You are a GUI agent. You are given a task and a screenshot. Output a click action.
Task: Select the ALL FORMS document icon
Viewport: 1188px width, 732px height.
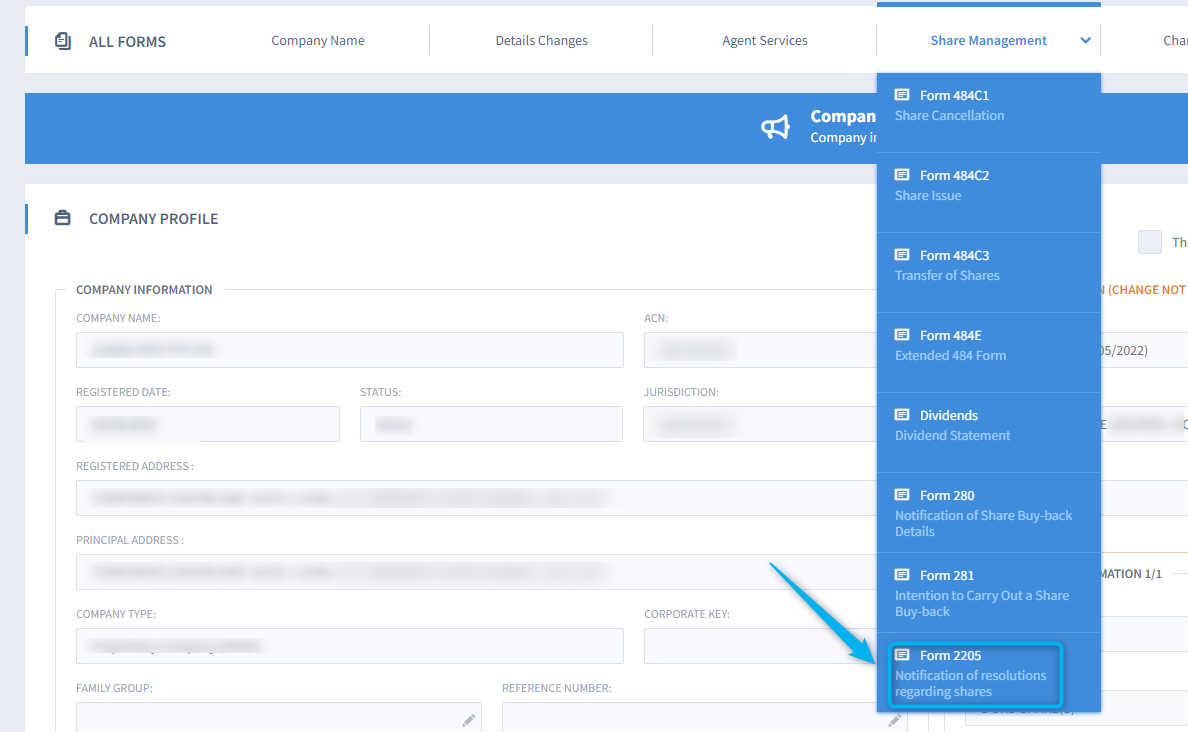62,41
